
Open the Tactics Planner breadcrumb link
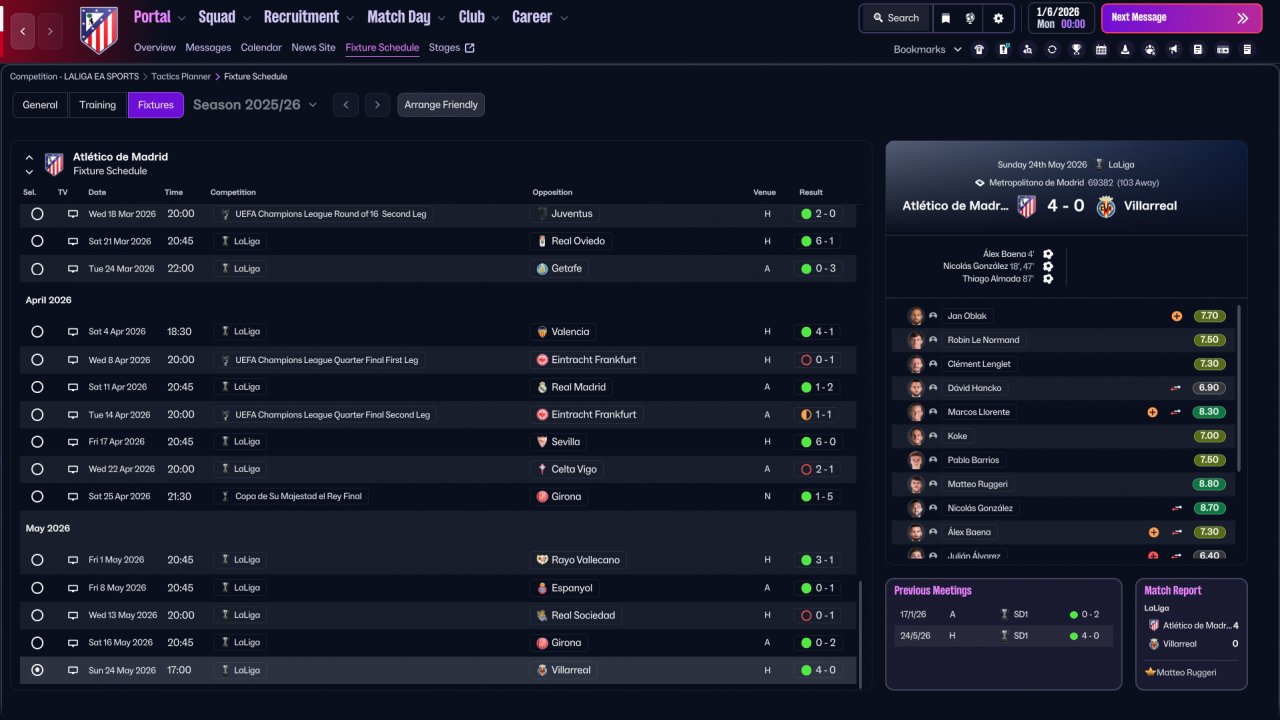[x=181, y=77]
